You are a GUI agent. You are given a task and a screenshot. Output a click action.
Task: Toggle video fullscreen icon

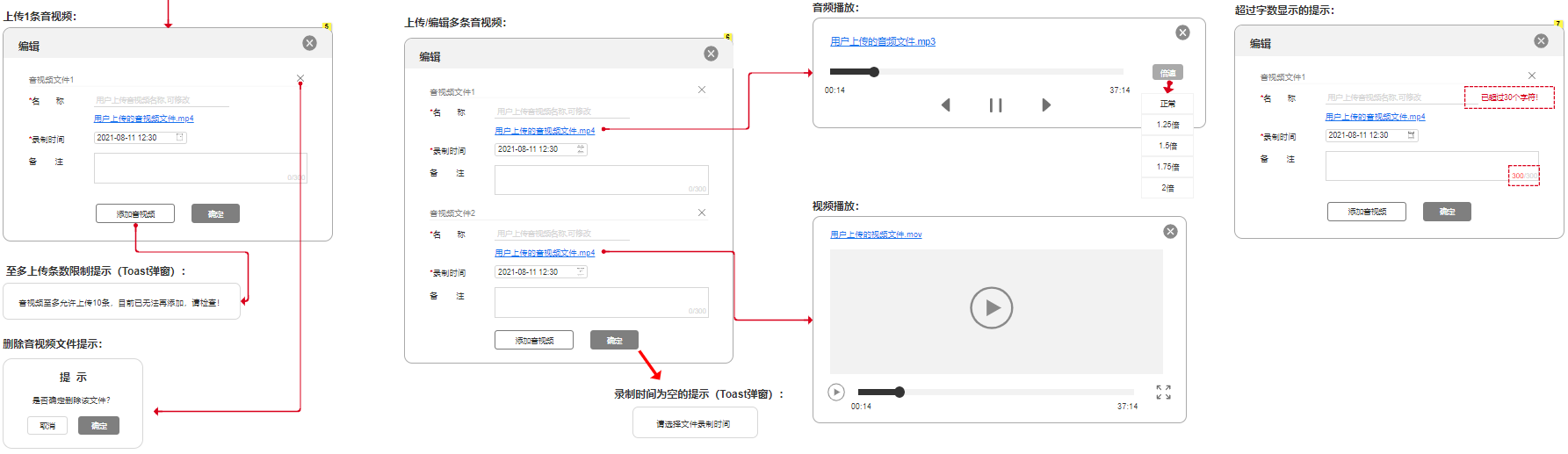pyautogui.click(x=1163, y=392)
